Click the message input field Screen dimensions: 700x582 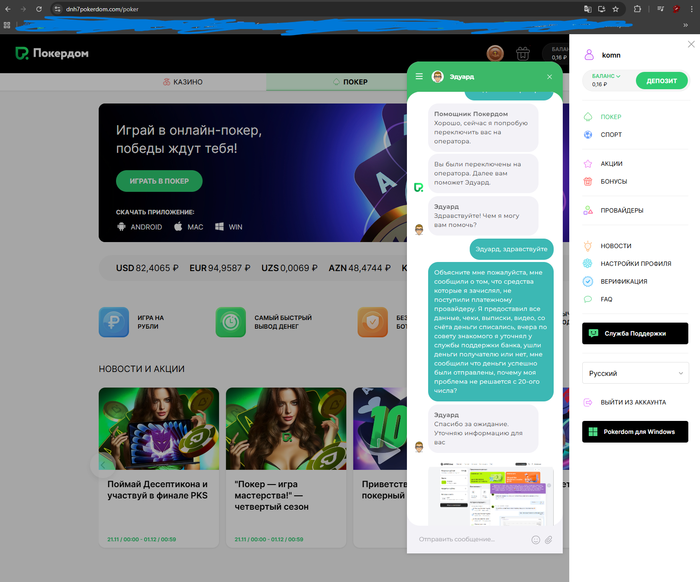tap(472, 539)
